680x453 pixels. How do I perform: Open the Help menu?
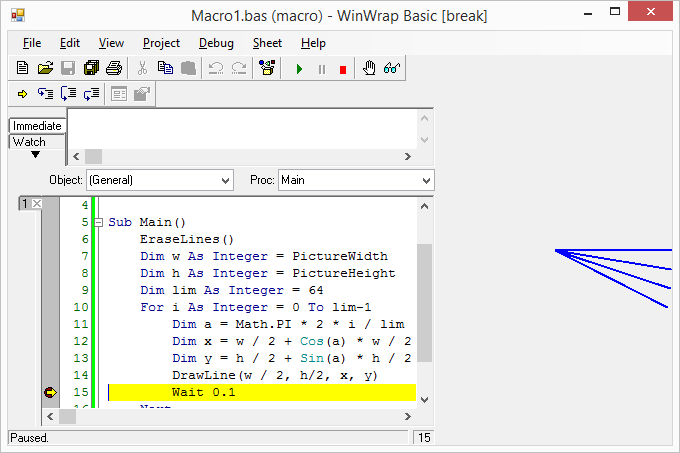(313, 43)
